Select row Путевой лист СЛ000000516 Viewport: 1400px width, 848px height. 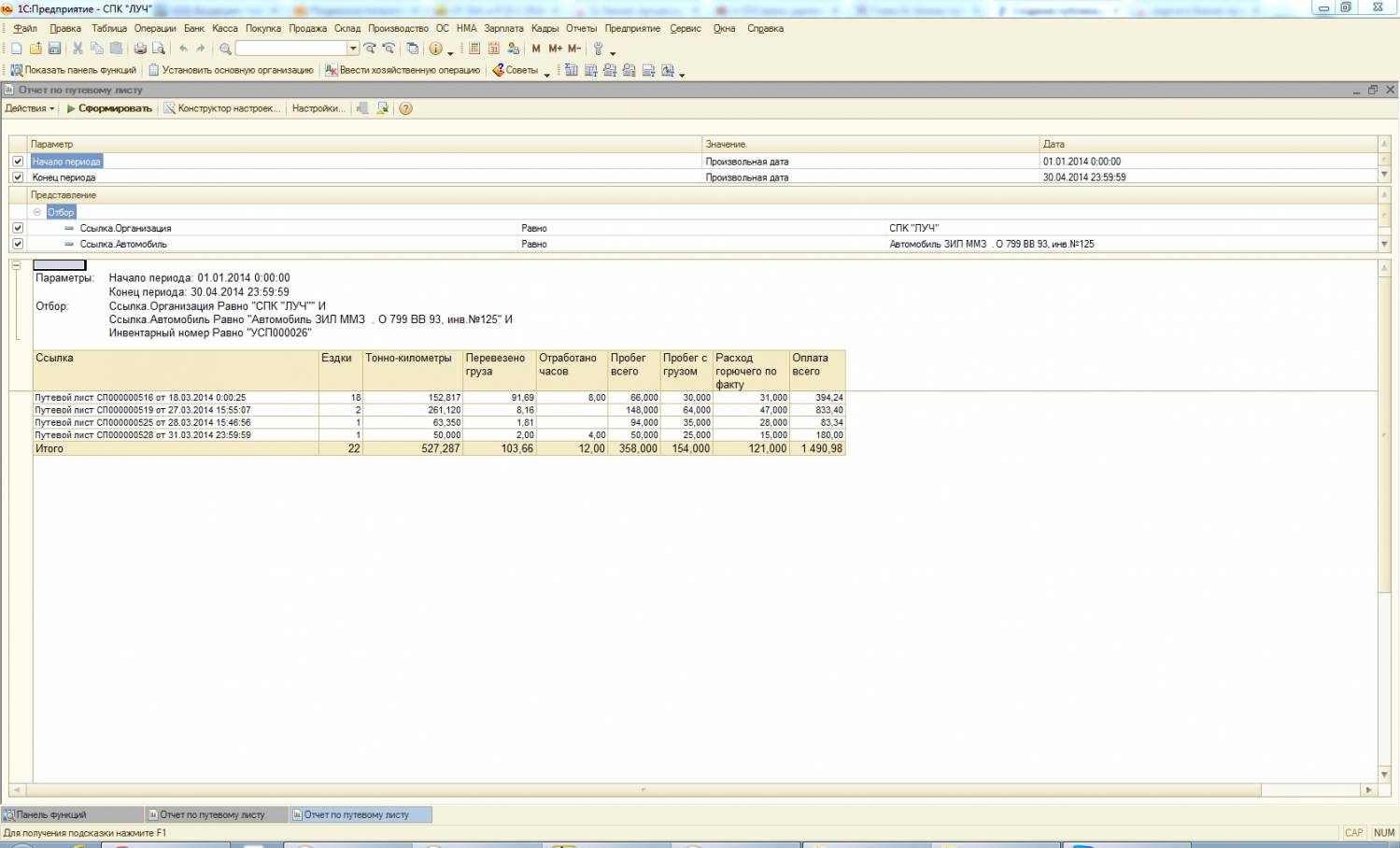[439, 397]
